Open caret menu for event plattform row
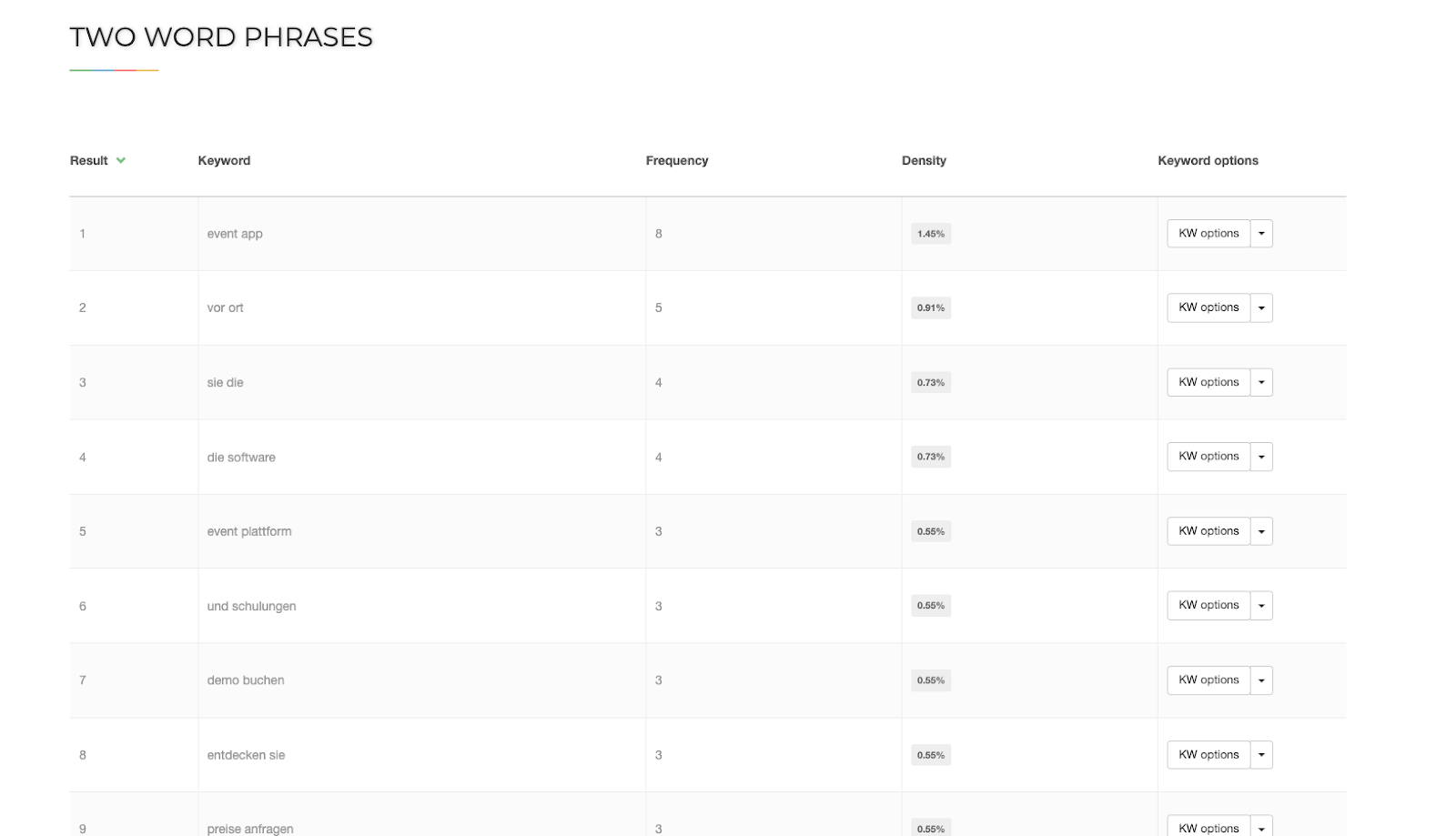Screen dimensions: 1456x836 point(1261,531)
